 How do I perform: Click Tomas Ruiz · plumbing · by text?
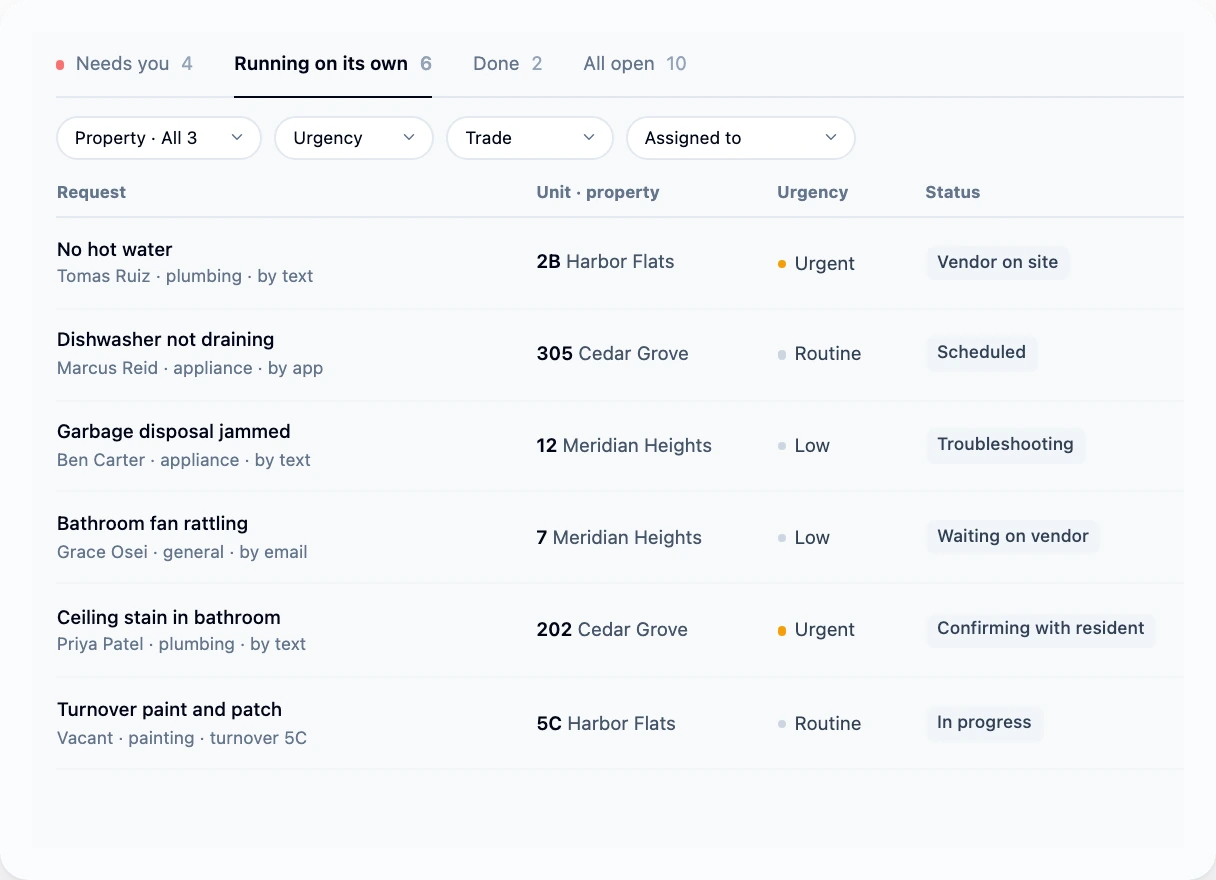[x=185, y=276]
